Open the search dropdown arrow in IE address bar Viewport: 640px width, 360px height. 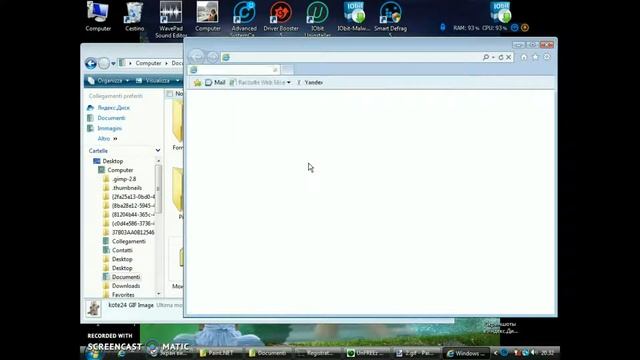tap(493, 57)
